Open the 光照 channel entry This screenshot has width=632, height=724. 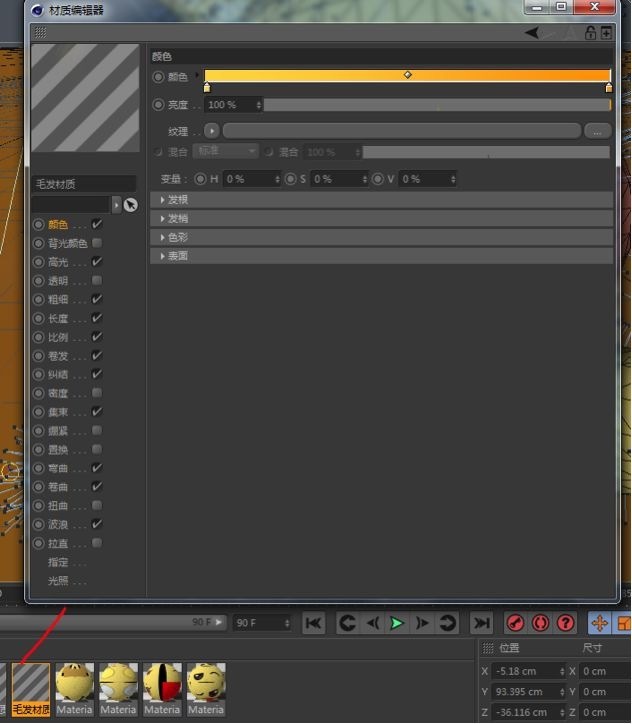66,581
